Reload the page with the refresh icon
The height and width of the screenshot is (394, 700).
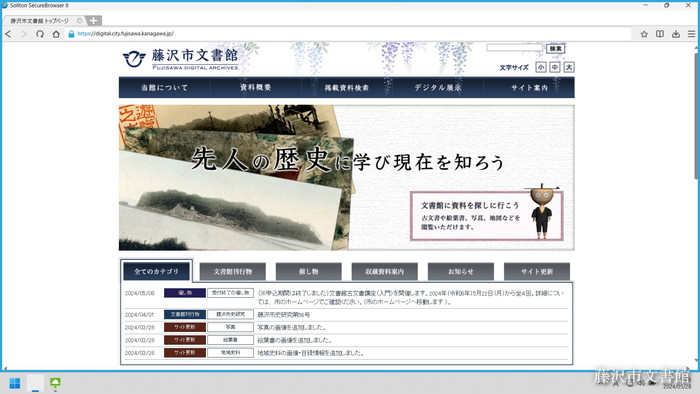point(40,34)
